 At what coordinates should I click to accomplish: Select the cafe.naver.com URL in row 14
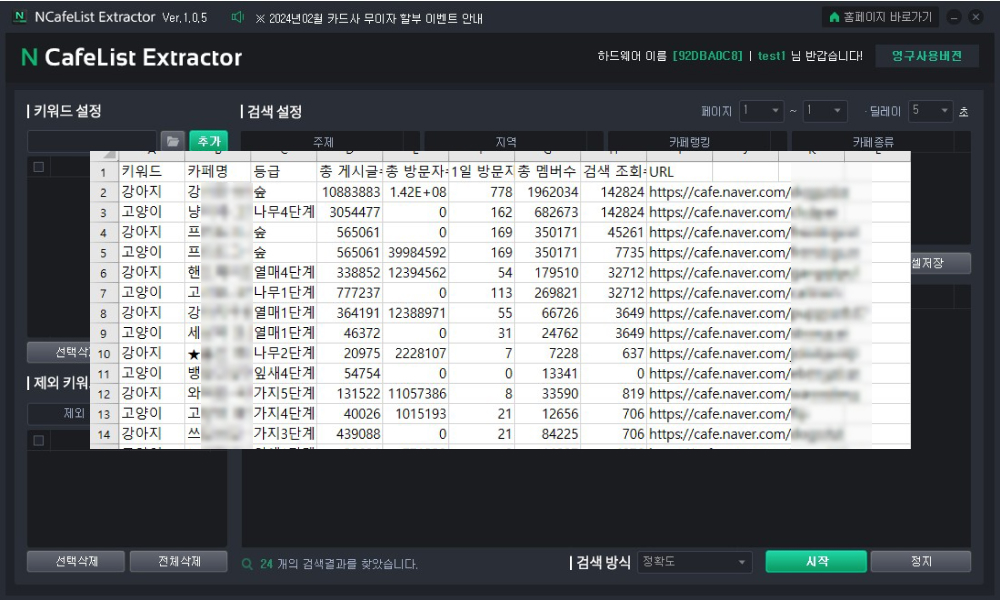pos(719,434)
